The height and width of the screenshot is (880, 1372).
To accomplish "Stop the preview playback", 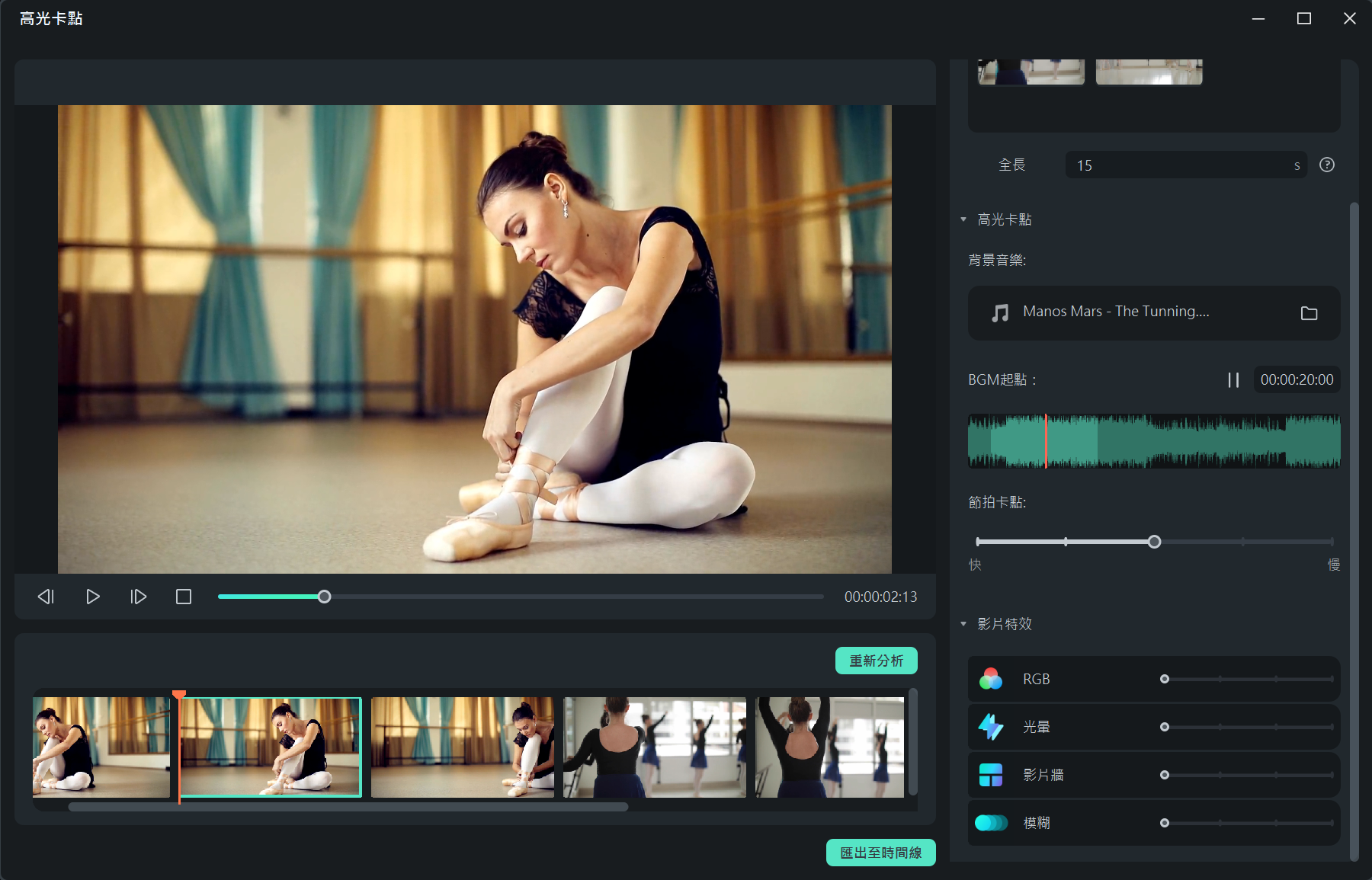I will click(184, 597).
